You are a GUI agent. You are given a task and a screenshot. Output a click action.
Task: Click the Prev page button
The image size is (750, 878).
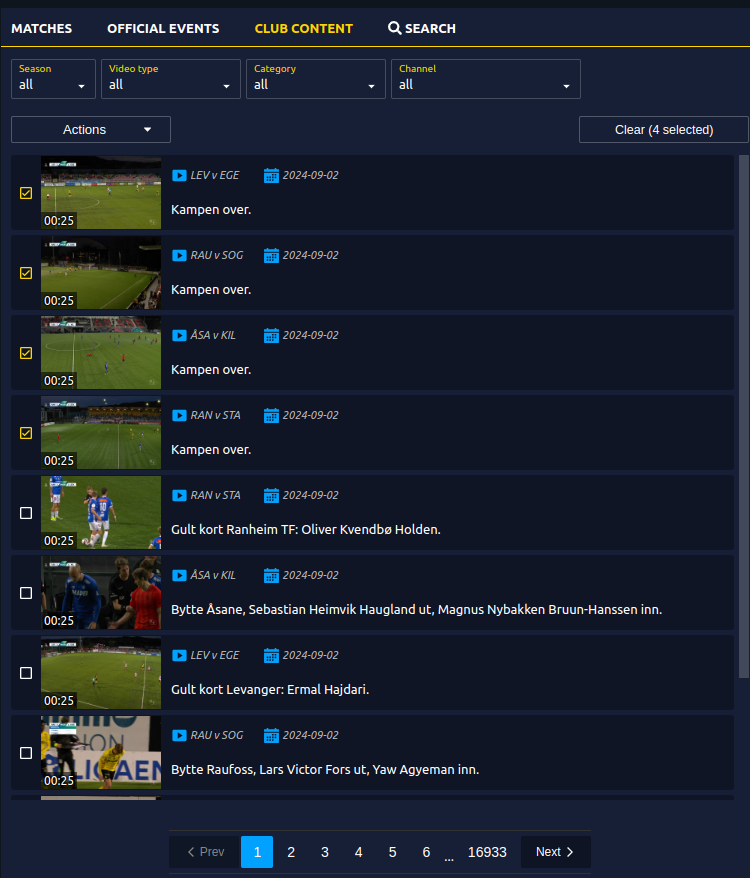click(205, 852)
